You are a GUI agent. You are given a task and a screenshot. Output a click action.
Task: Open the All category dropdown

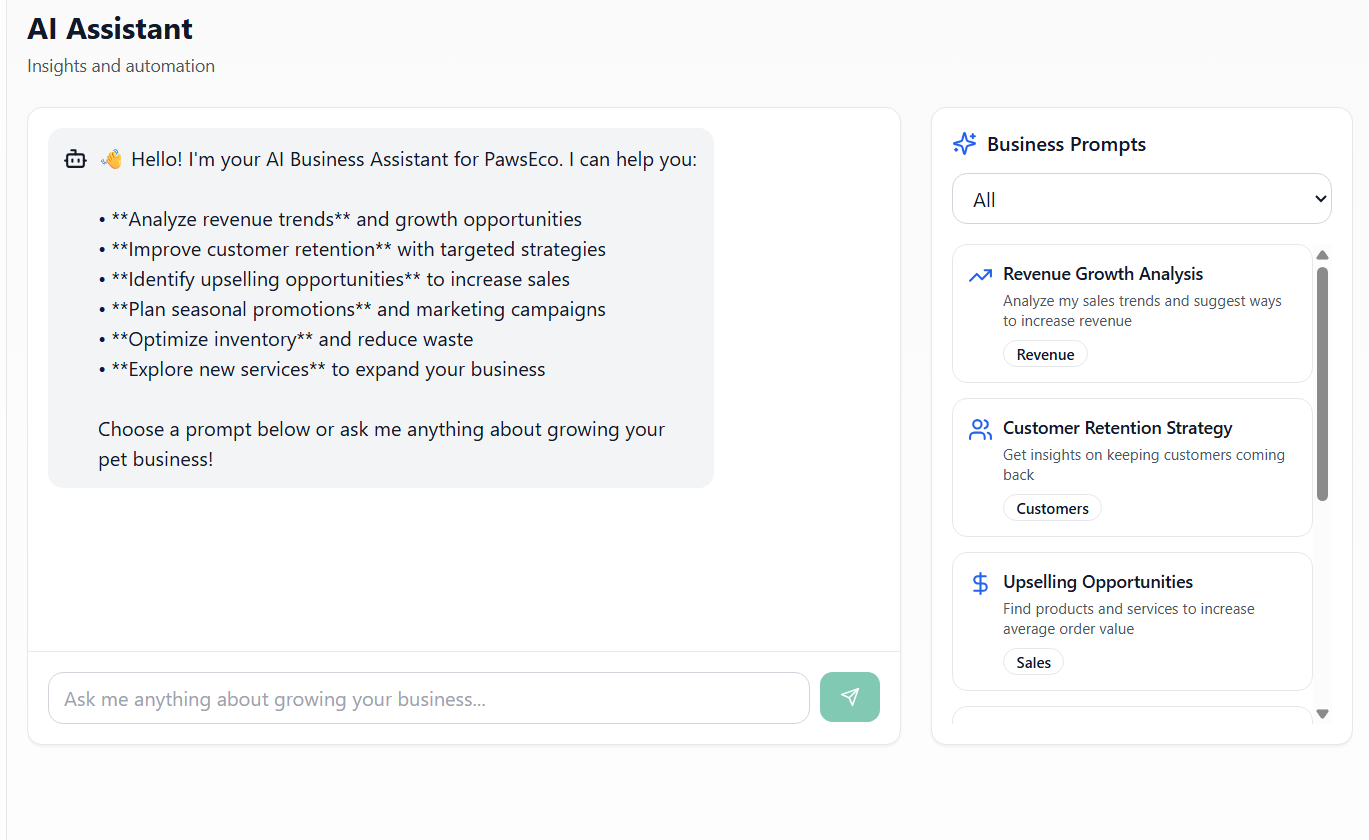(x=1141, y=199)
